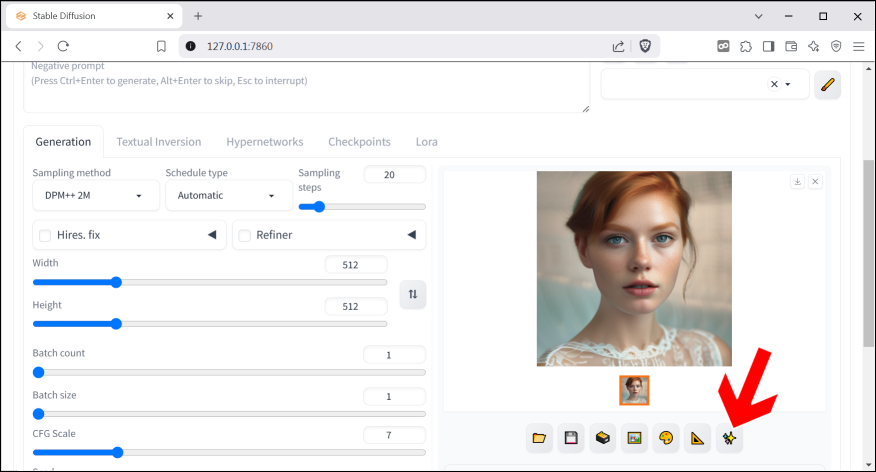Enable the Refiner checkbox
The image size is (876, 472).
[x=245, y=235]
